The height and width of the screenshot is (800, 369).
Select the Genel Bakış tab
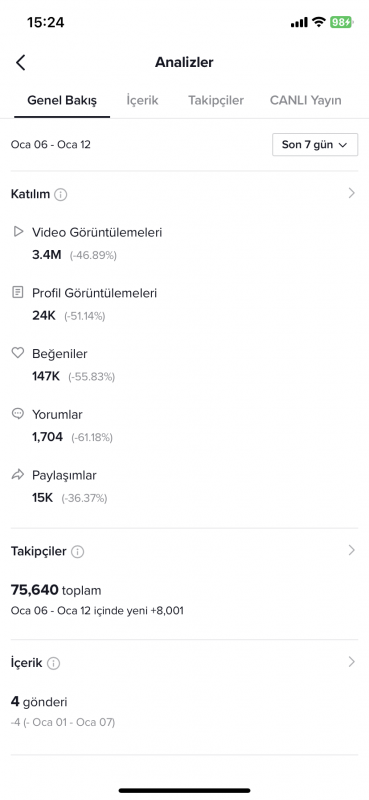click(x=62, y=101)
